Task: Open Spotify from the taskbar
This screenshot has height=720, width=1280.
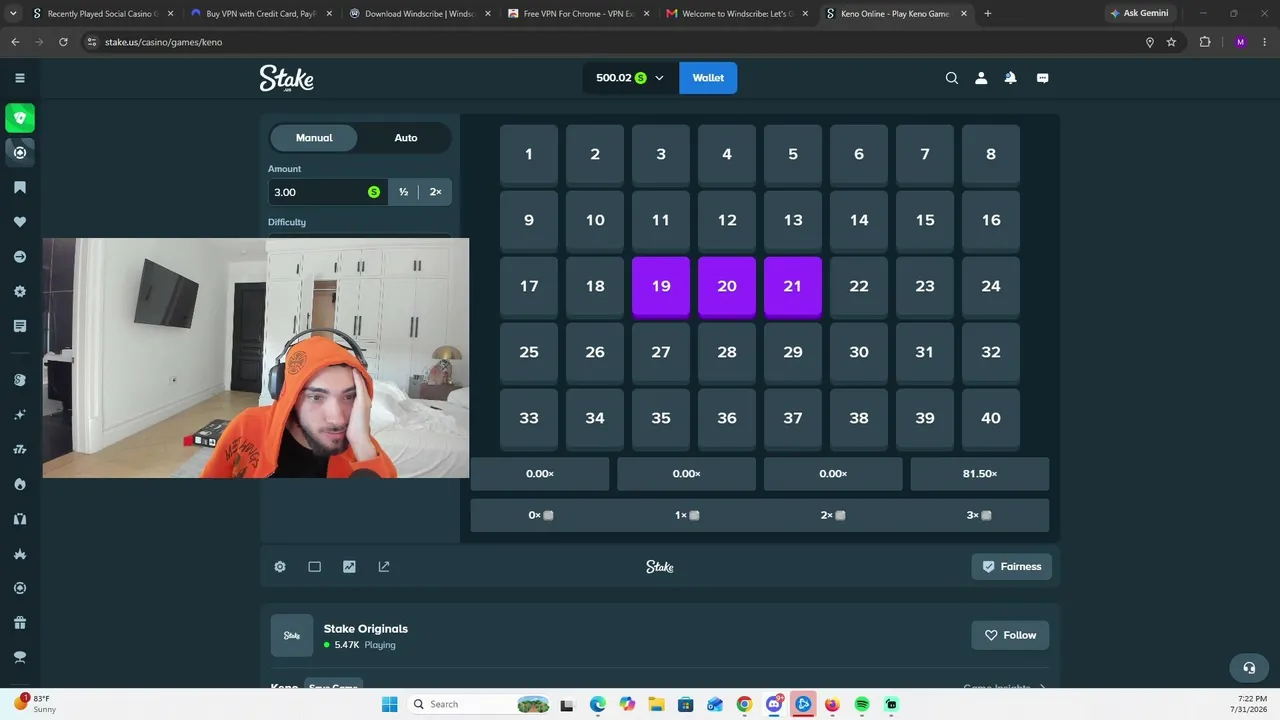Action: (x=862, y=704)
